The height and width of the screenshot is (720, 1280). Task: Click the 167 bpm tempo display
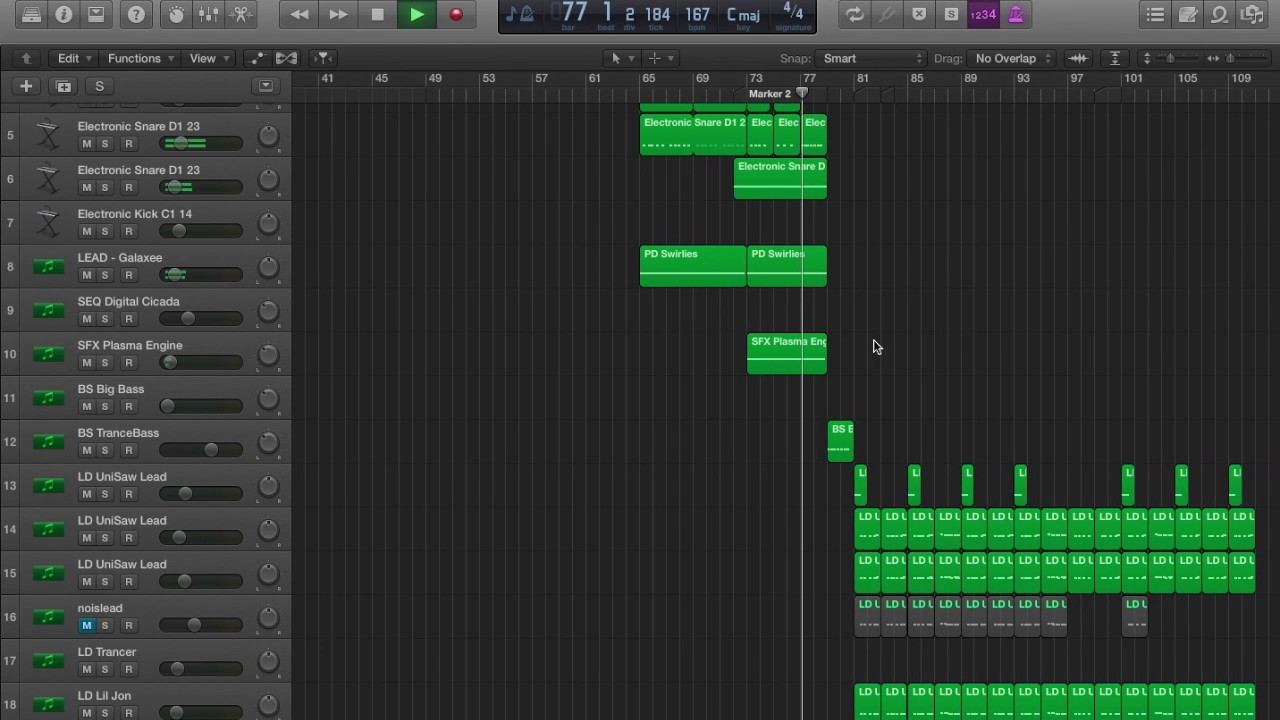pos(698,14)
